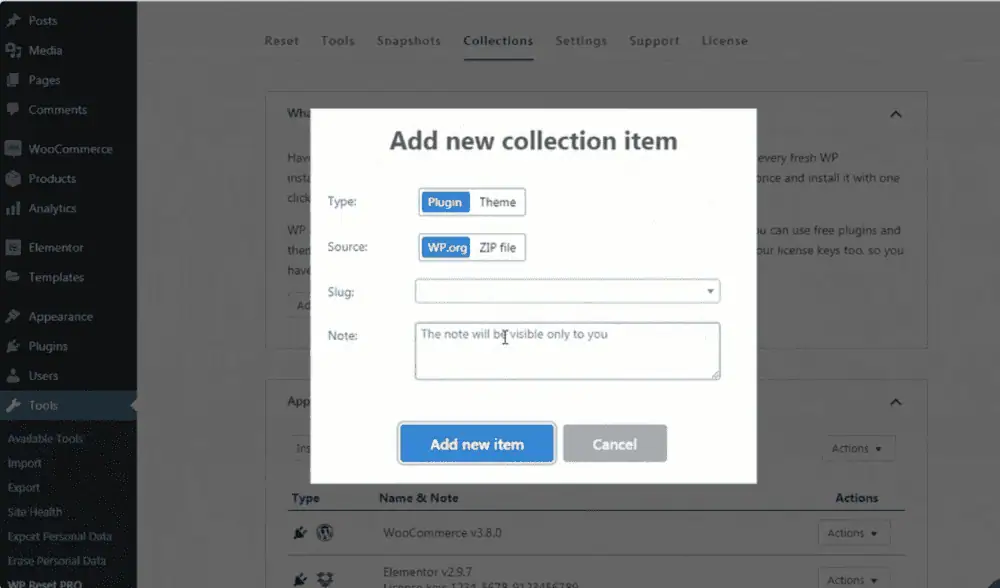Click the Add new item button

tap(477, 444)
